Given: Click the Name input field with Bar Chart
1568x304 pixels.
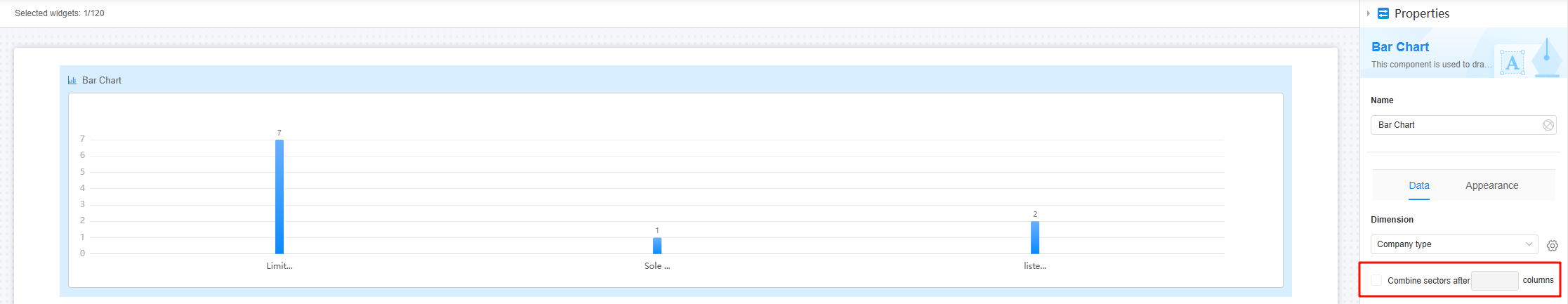Looking at the screenshot, I should (x=1463, y=125).
